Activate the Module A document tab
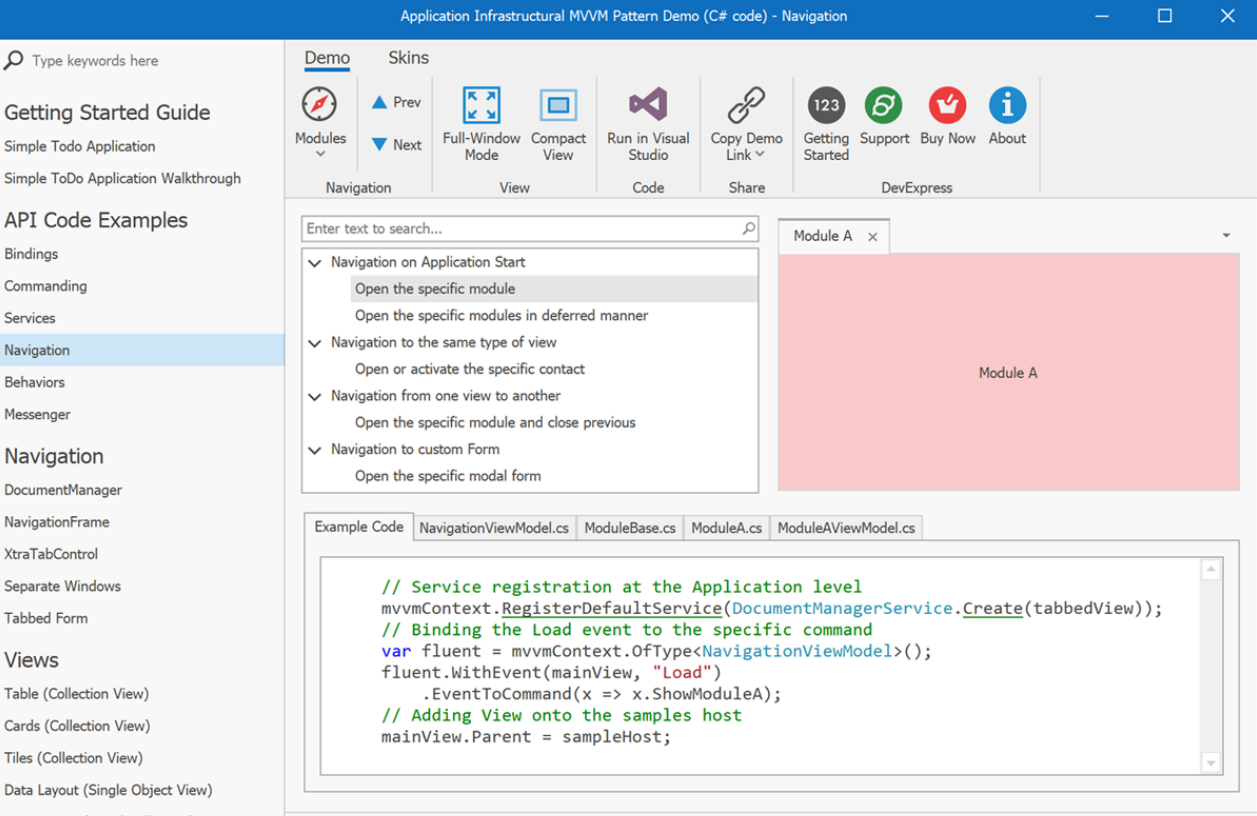 click(x=822, y=236)
